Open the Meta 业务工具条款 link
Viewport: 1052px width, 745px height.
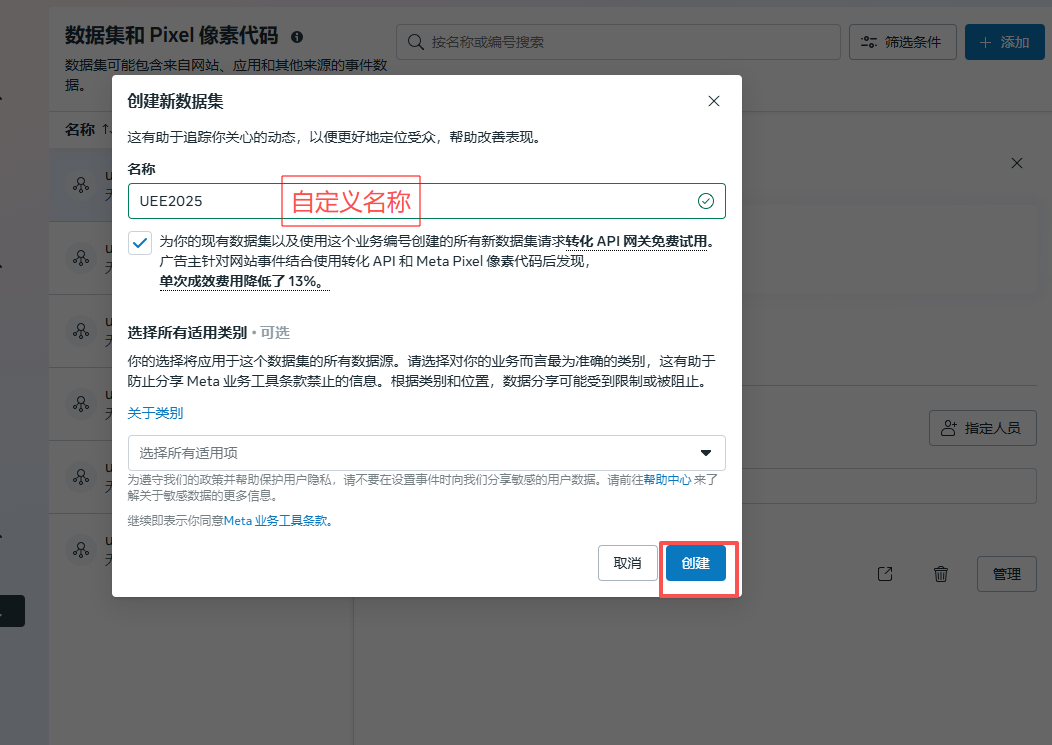[x=276, y=521]
